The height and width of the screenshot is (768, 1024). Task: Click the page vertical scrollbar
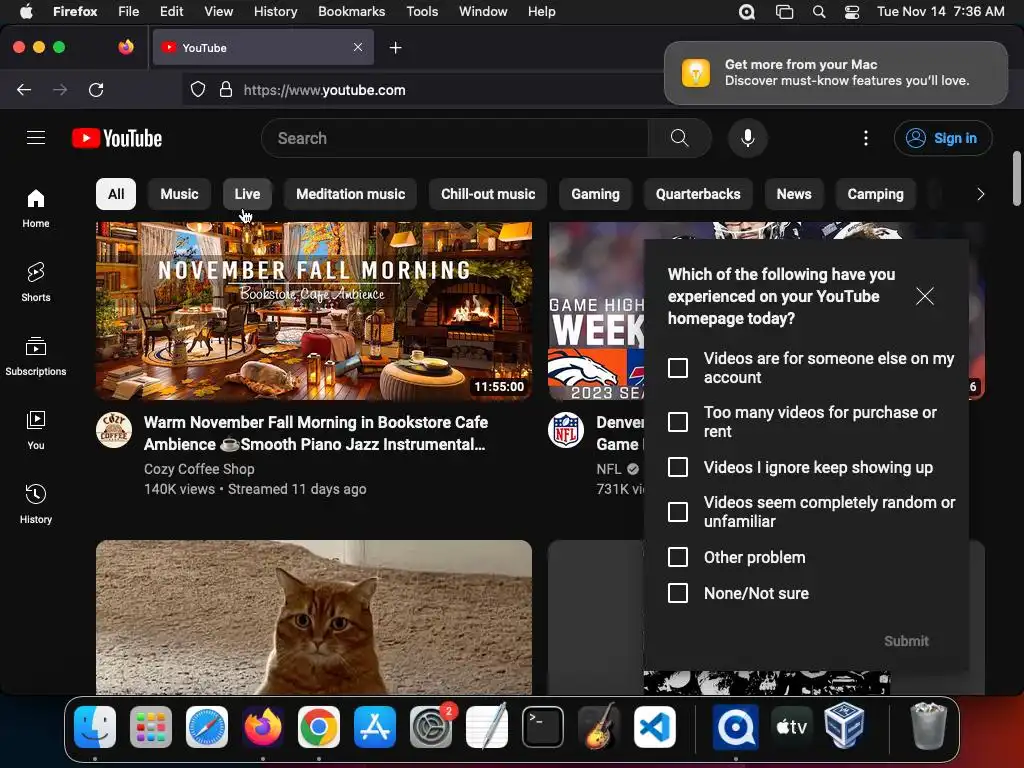[1016, 178]
